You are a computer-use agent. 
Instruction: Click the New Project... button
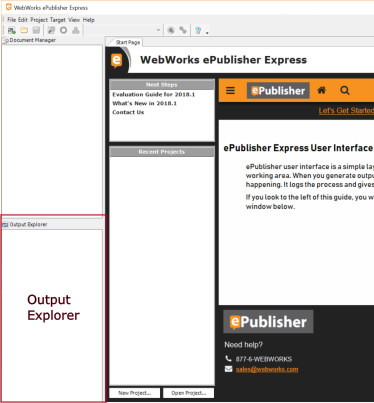(x=135, y=393)
